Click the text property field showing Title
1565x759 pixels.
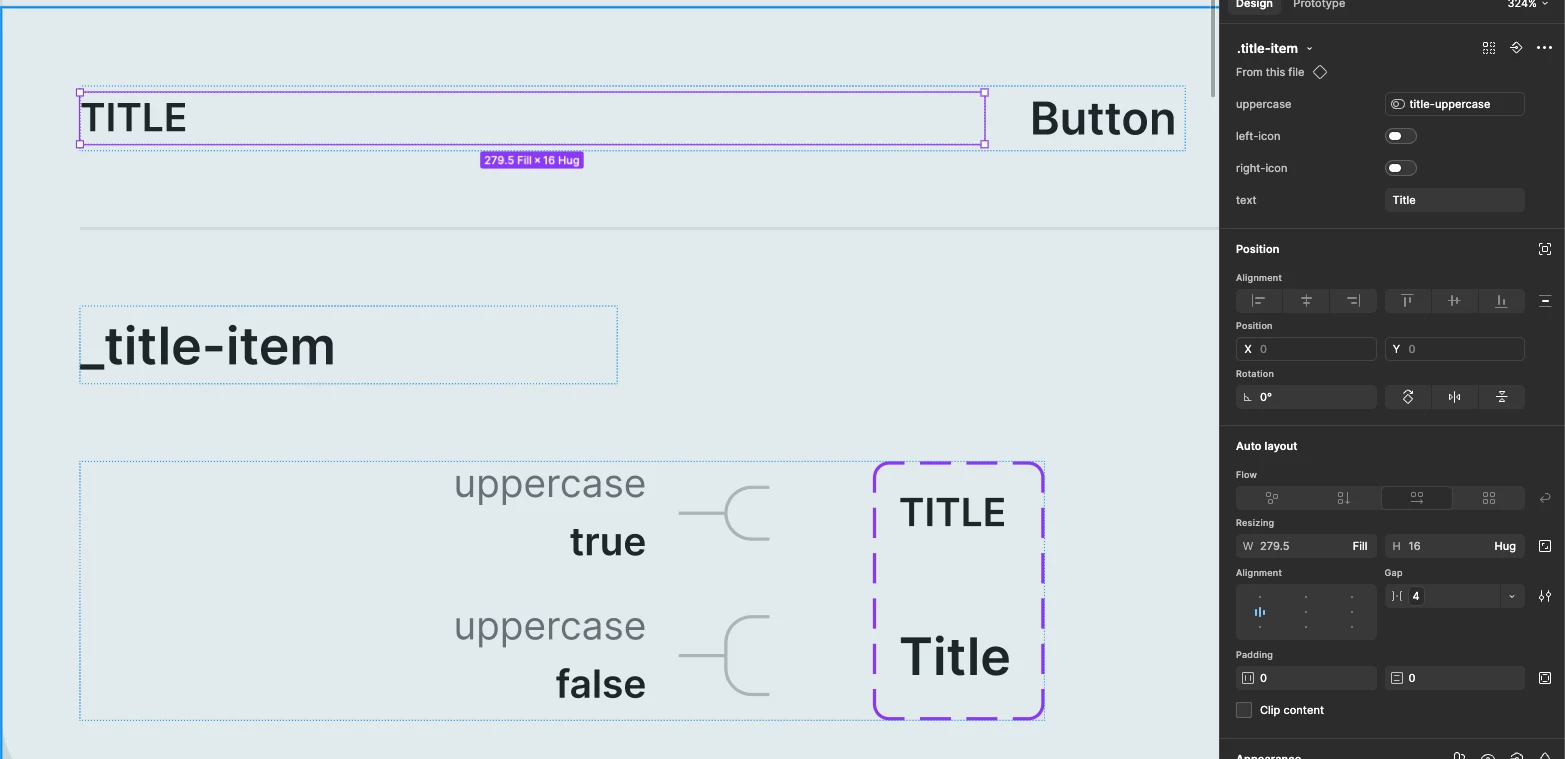(x=1455, y=200)
